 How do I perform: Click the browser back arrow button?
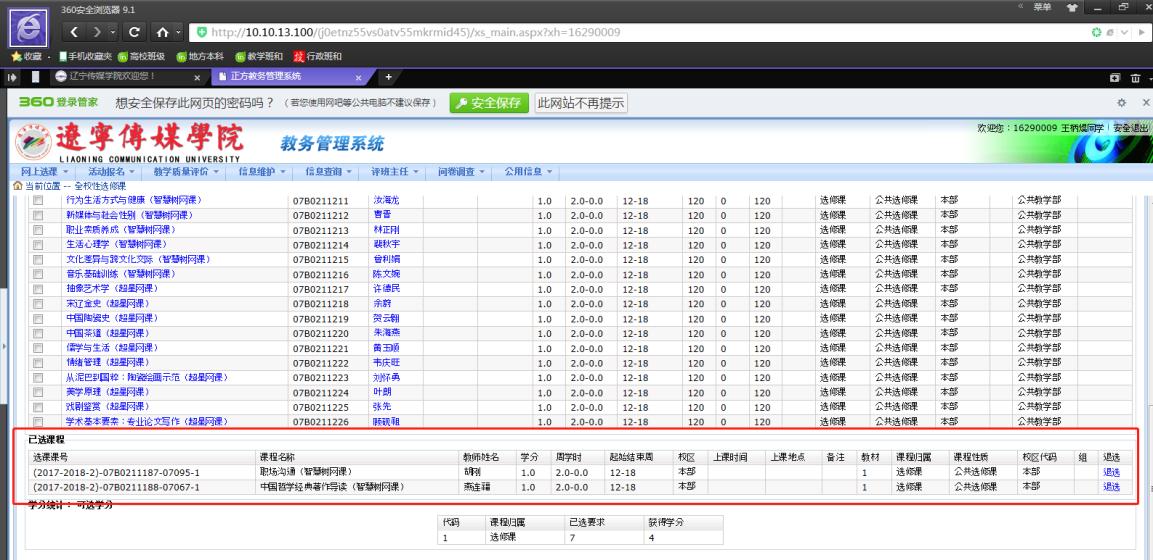click(x=74, y=32)
